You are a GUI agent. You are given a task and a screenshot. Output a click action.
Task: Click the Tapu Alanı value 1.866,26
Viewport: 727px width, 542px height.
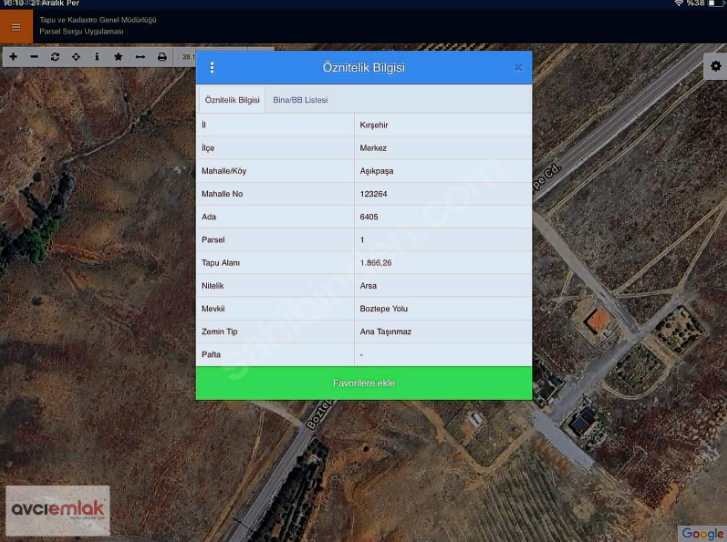[377, 263]
